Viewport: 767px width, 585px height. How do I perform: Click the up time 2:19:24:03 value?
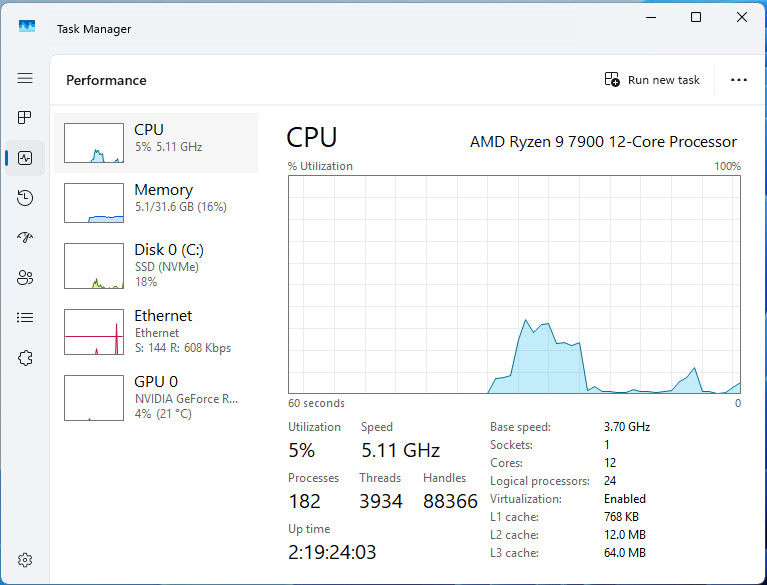(x=332, y=553)
